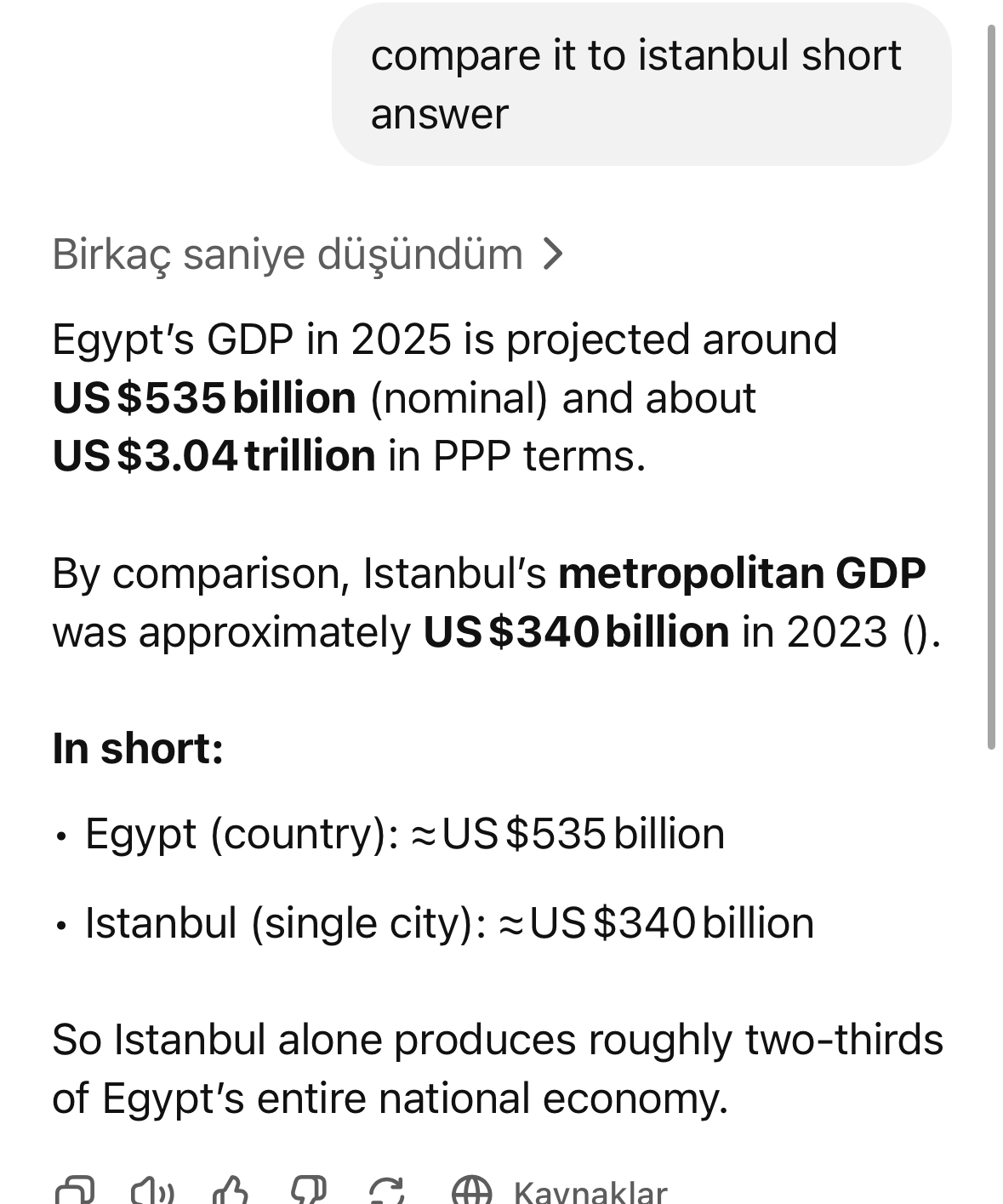Click the vertical scrollbar on right edge

[991, 387]
